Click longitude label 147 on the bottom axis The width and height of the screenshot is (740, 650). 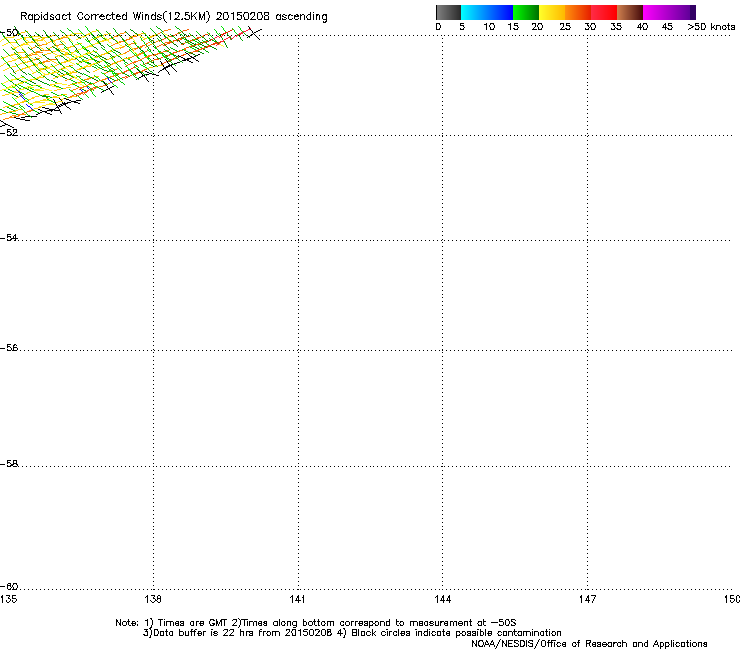pyautogui.click(x=587, y=599)
